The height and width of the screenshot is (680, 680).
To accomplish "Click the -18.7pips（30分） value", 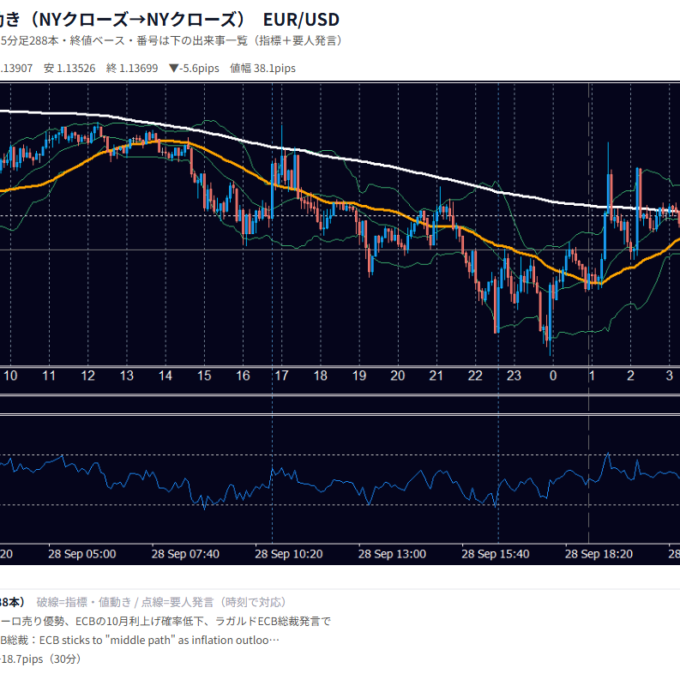I will pyautogui.click(x=41, y=659).
